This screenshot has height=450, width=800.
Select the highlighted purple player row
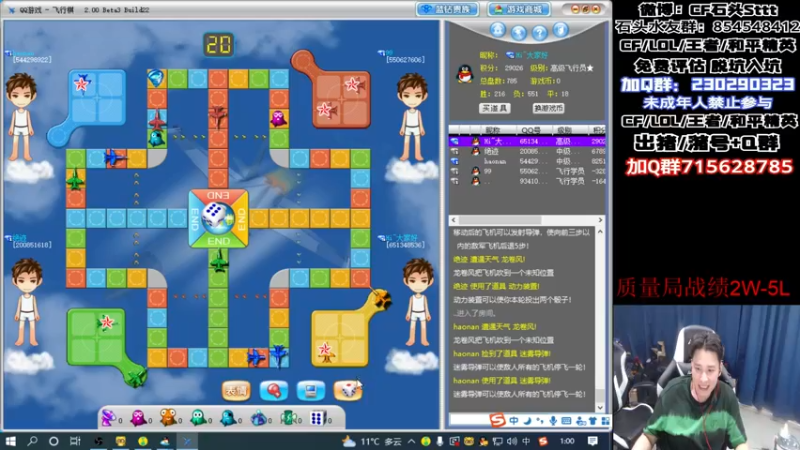(x=527, y=141)
